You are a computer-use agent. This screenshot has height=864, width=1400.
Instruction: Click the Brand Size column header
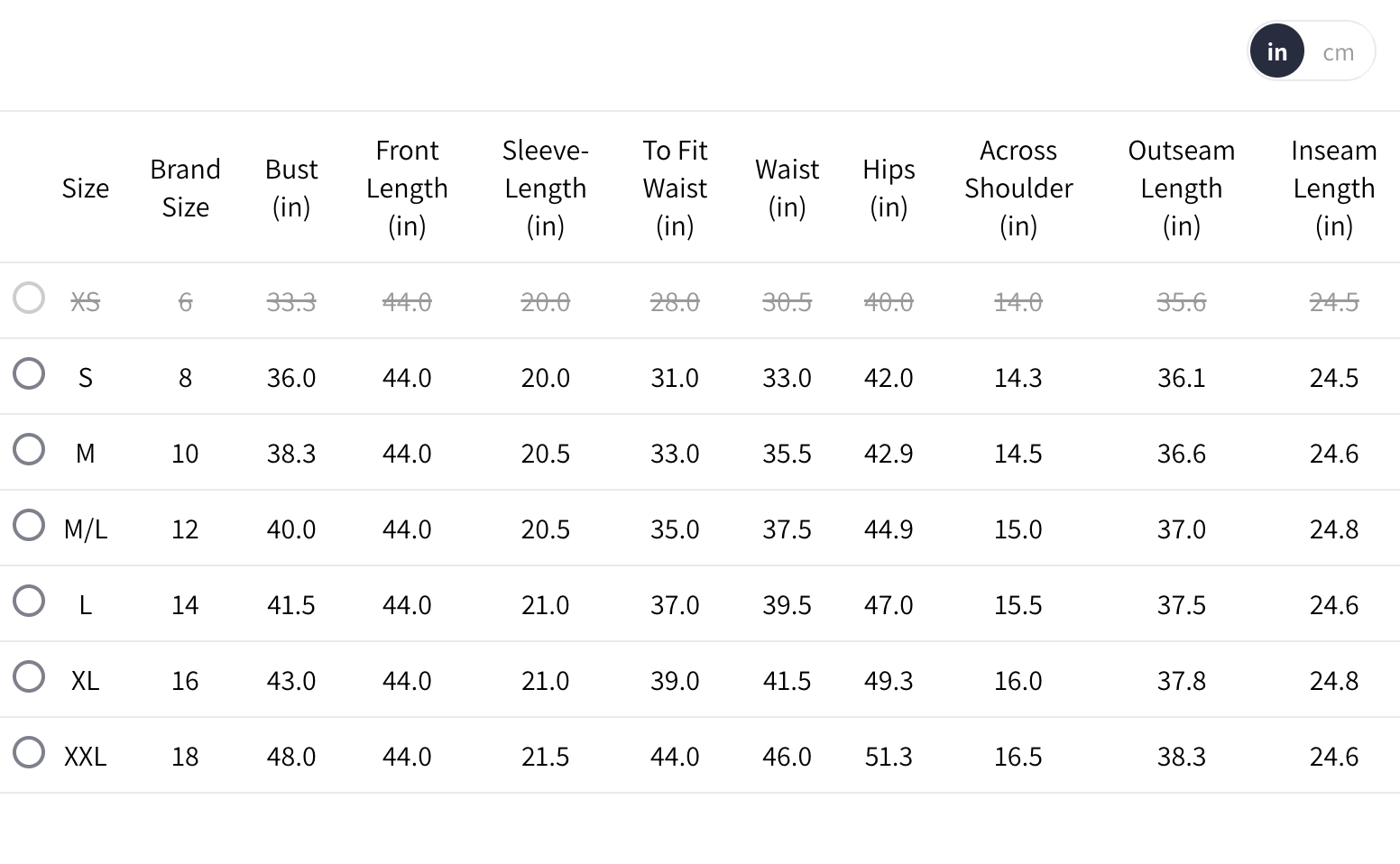point(185,188)
